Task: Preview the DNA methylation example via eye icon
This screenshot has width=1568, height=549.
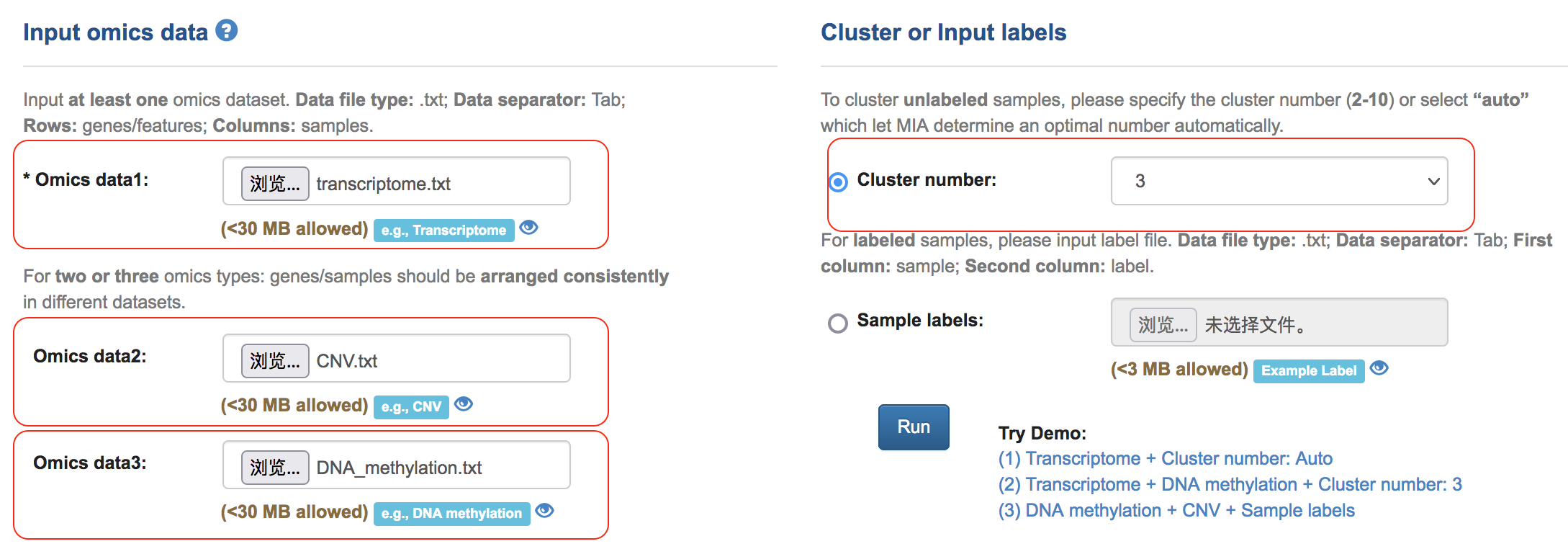Action: point(545,511)
